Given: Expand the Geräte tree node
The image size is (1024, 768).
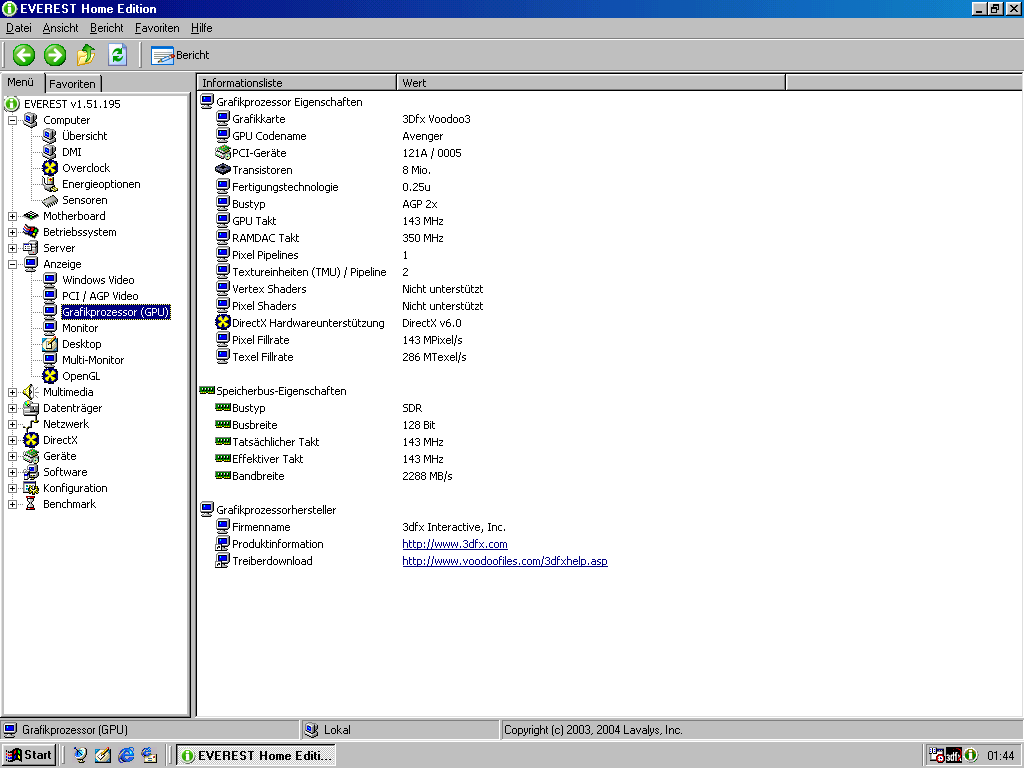Looking at the screenshot, I should pyautogui.click(x=12, y=456).
